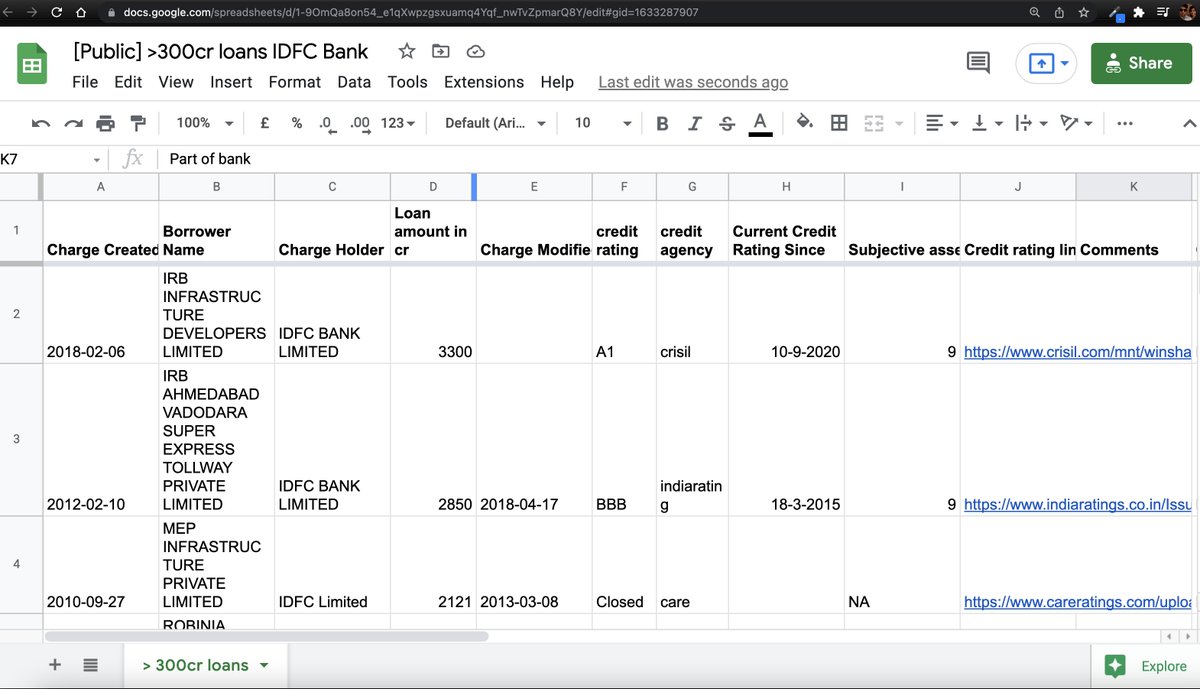The width and height of the screenshot is (1200, 689).
Task: Select row 3 header
Action: pos(16,440)
